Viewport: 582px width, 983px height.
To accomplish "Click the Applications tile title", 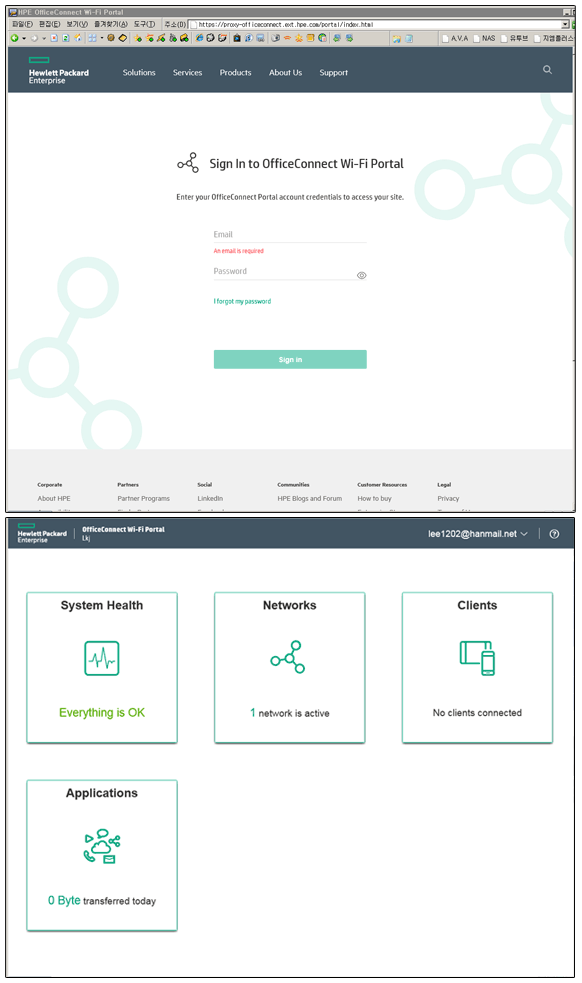I will (x=102, y=793).
